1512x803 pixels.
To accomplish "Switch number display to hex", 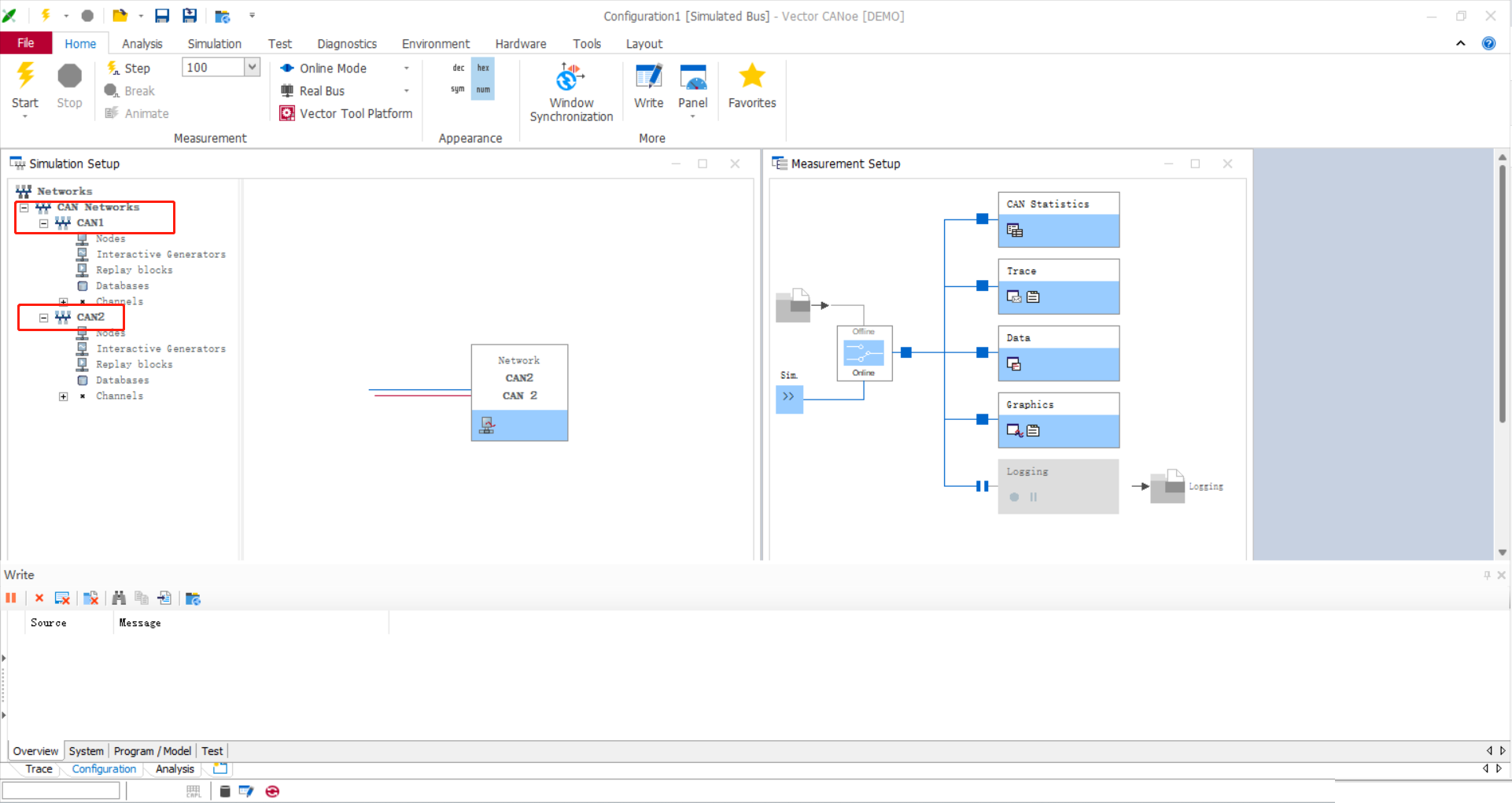I will [483, 68].
